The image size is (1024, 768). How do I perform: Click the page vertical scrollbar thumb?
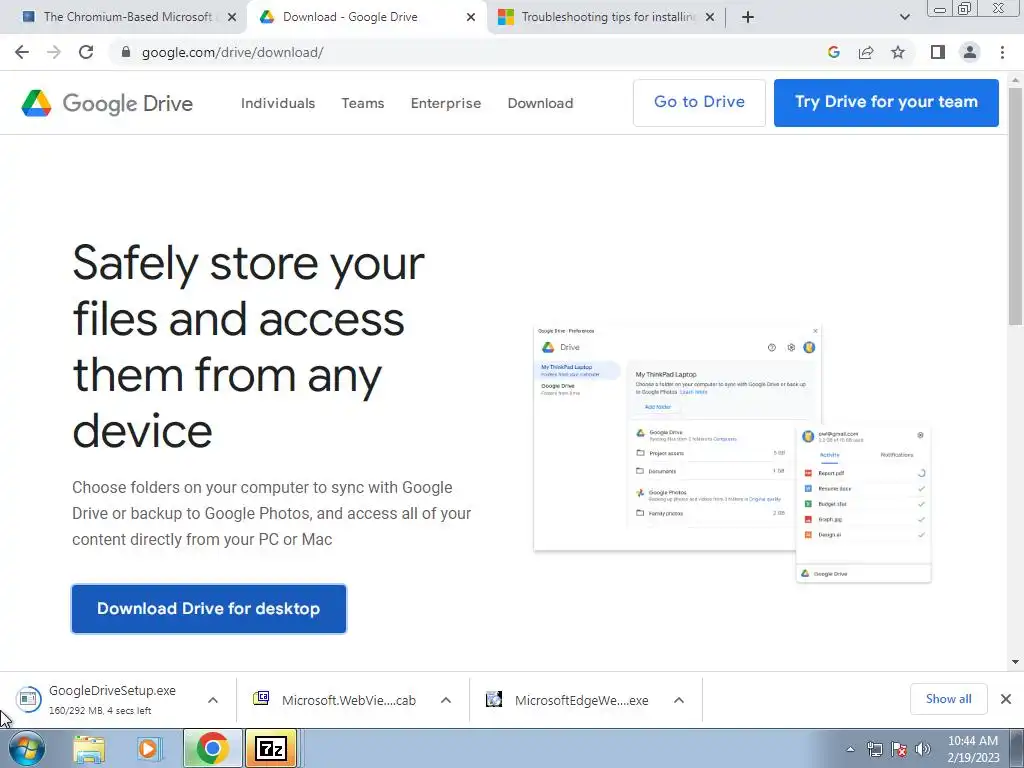1015,206
